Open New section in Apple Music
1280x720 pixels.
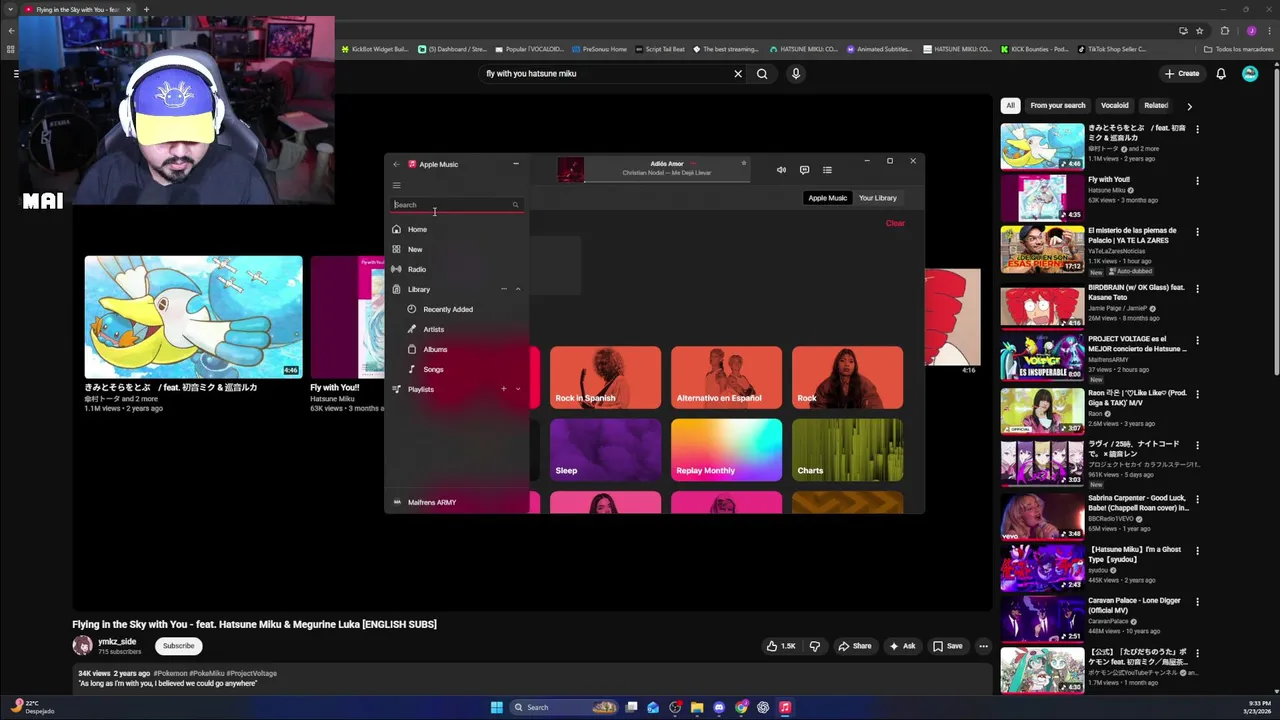pyautogui.click(x=458, y=249)
